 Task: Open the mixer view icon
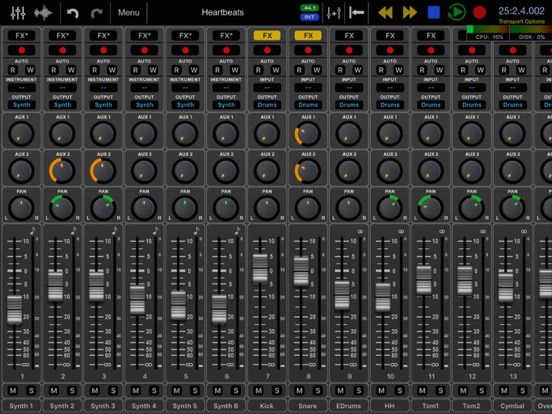point(18,13)
